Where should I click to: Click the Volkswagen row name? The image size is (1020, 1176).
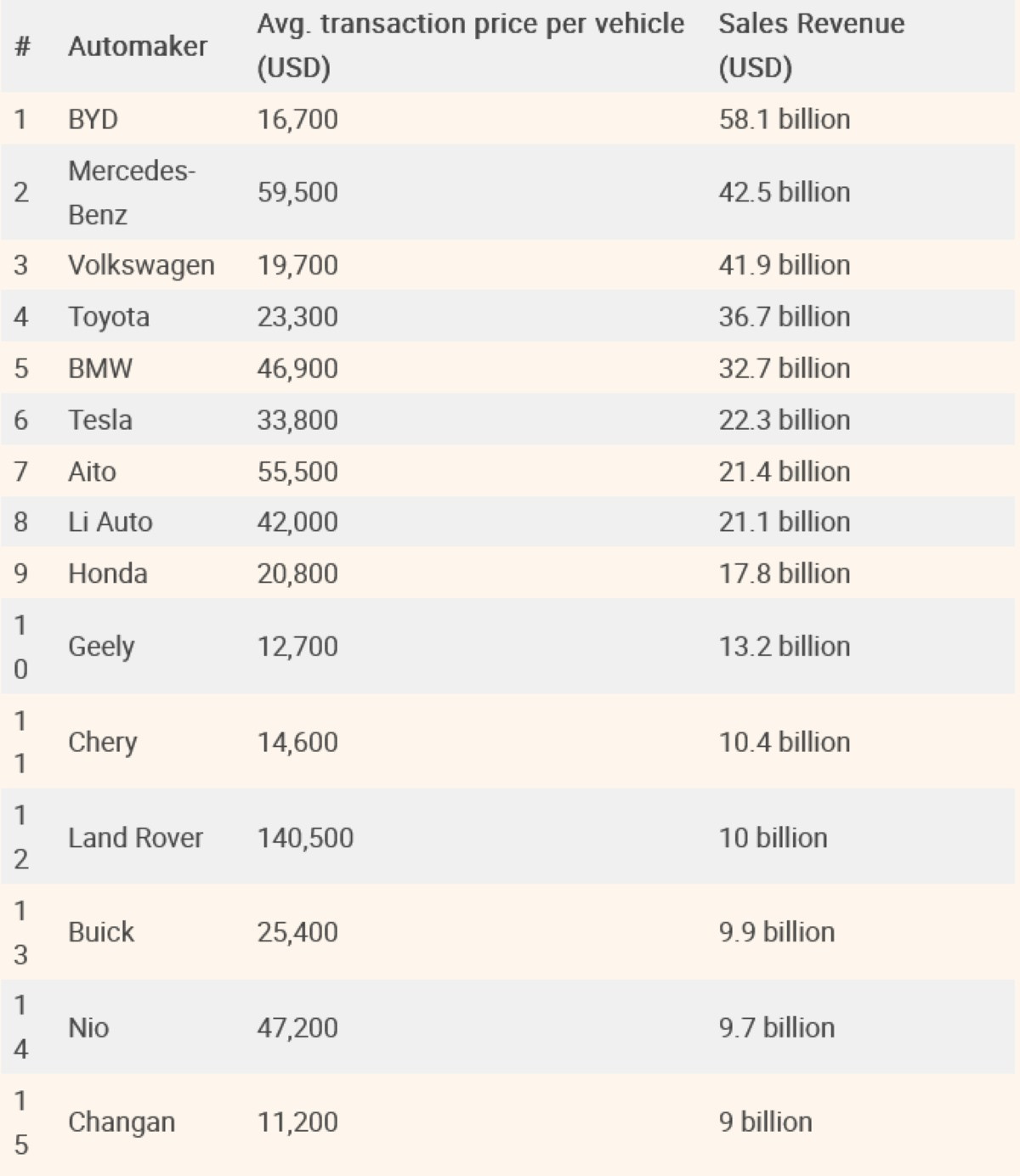click(x=141, y=265)
